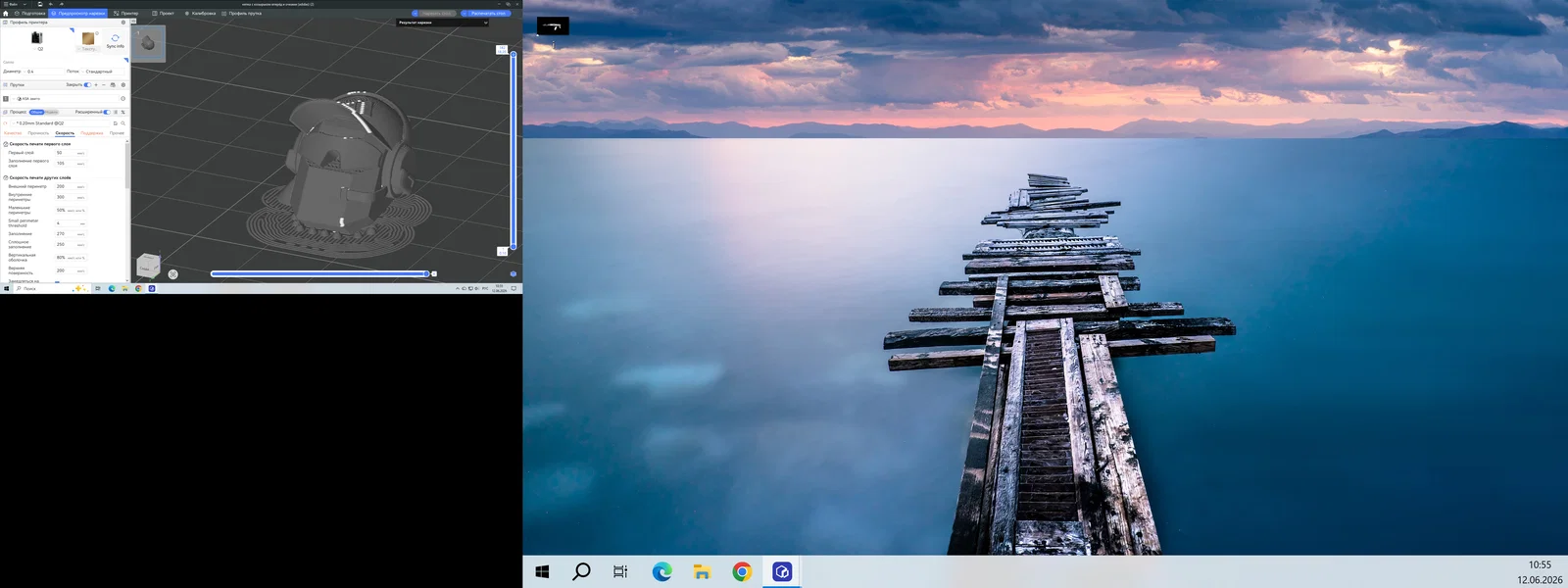Open the Printer tab
This screenshot has width=1568, height=588.
point(125,14)
